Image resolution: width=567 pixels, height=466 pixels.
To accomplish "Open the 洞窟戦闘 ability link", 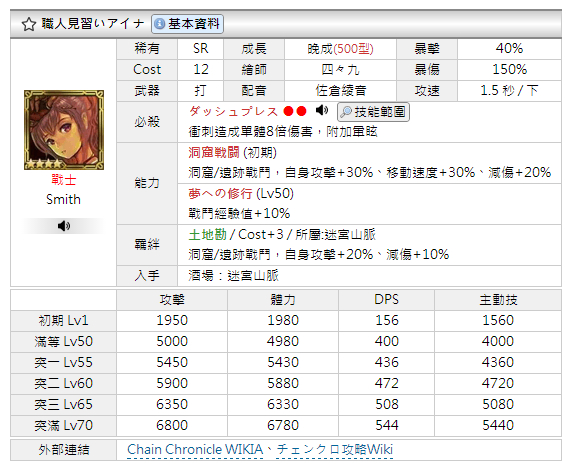I will (214, 153).
